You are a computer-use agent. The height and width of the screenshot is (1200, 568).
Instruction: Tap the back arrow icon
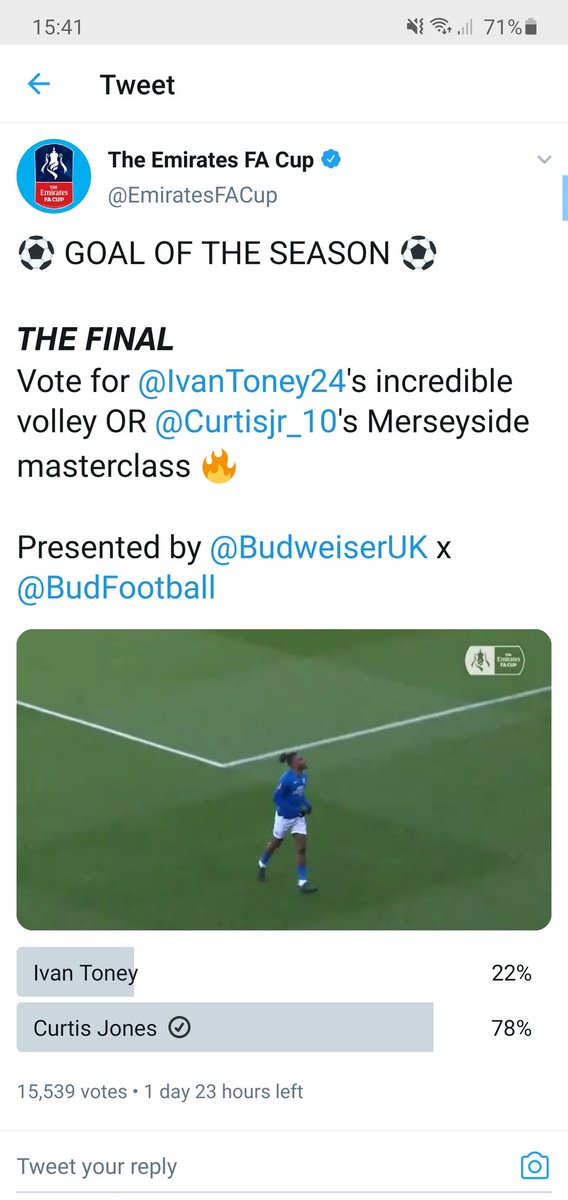[38, 84]
